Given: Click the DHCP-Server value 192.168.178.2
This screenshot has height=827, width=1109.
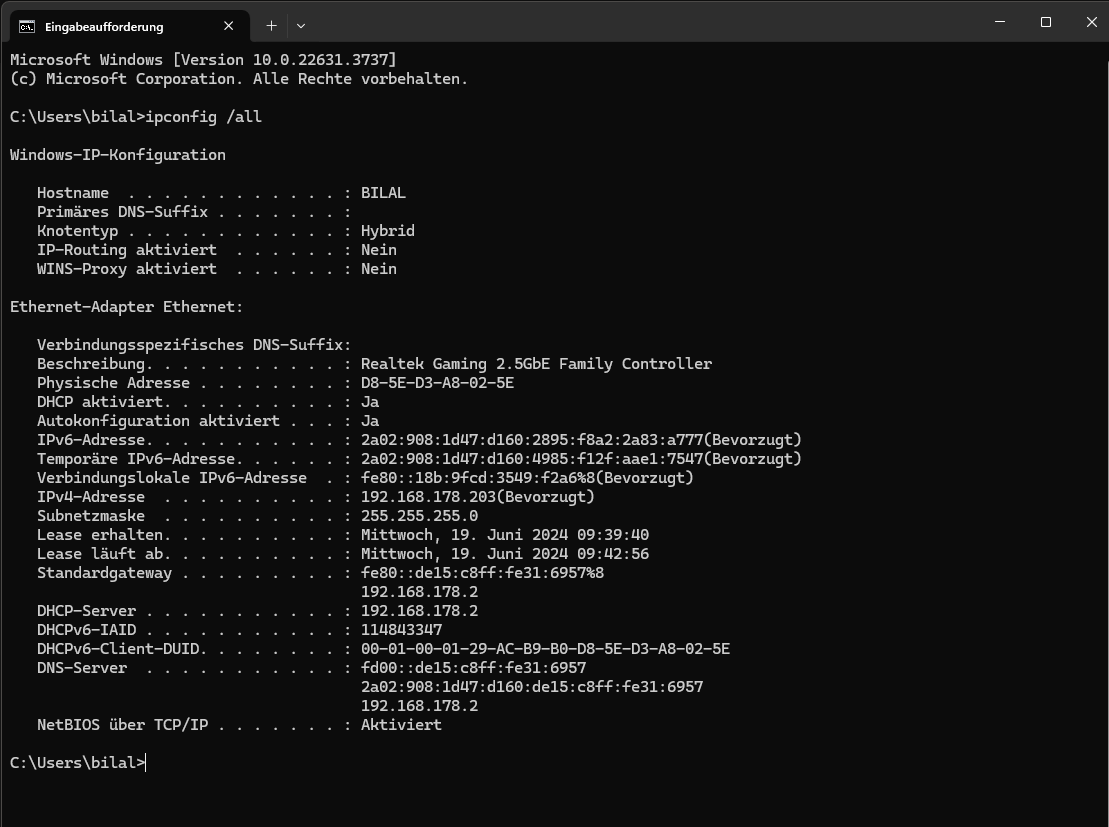Looking at the screenshot, I should point(419,611).
